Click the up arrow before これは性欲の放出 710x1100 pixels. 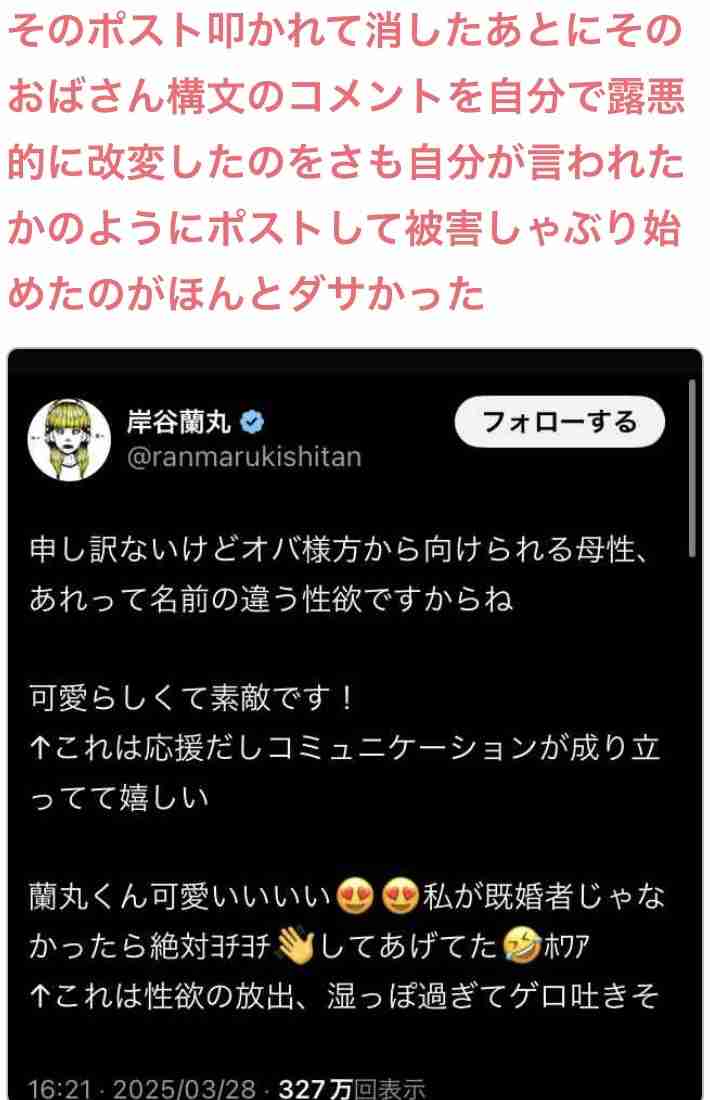tap(40, 995)
